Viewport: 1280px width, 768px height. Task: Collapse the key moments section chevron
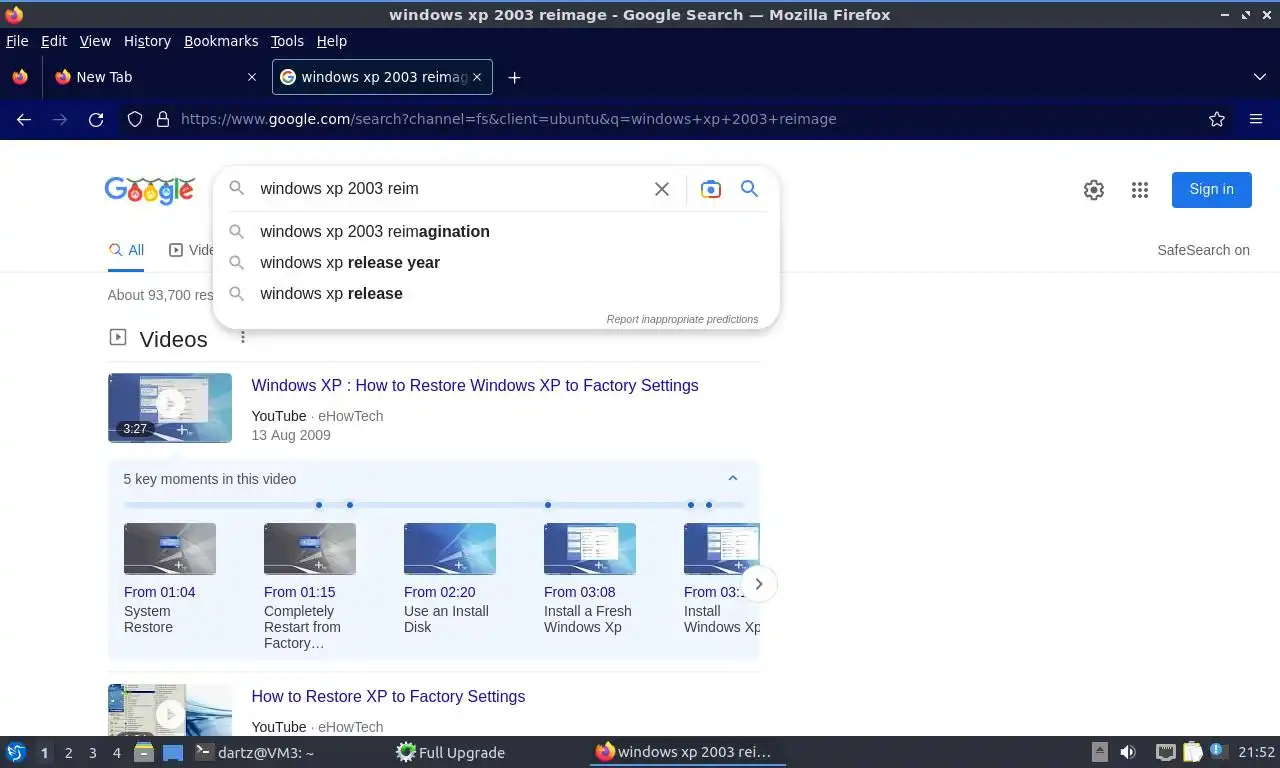pos(733,479)
